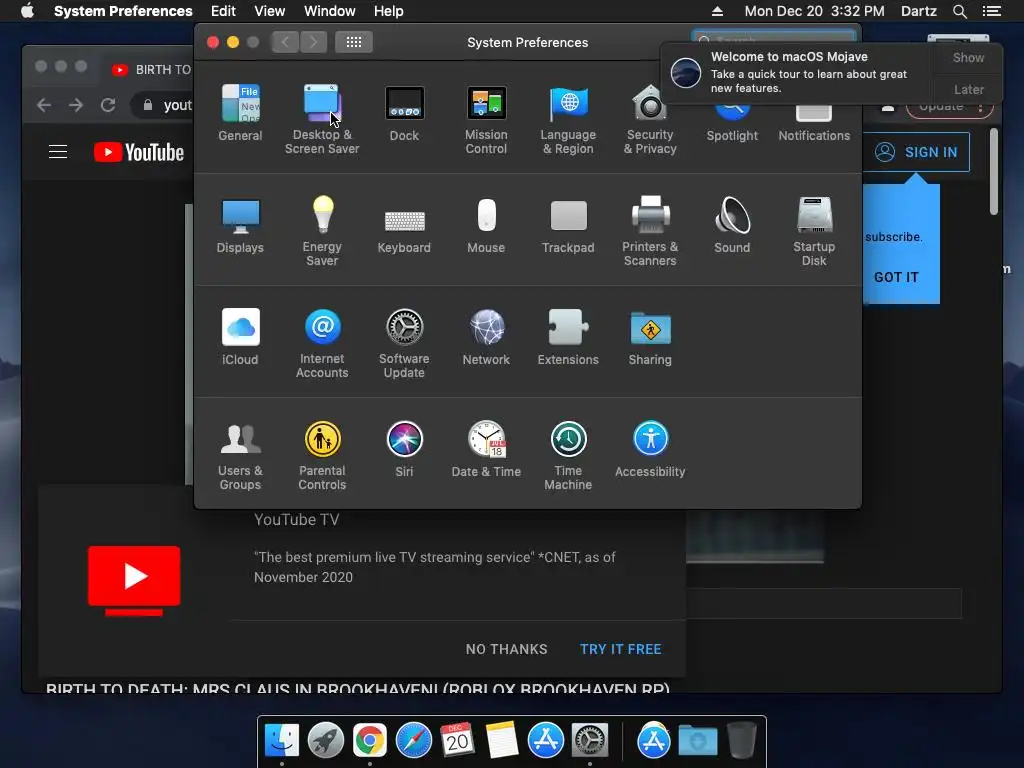Click the YouTube logo in Chrome
Image resolution: width=1024 pixels, height=768 pixels.
coord(139,152)
